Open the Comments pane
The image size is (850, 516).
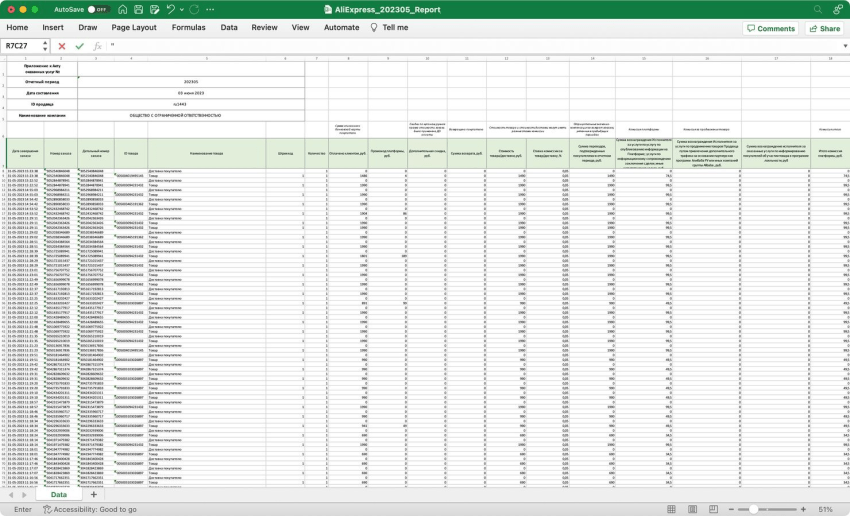(x=771, y=28)
